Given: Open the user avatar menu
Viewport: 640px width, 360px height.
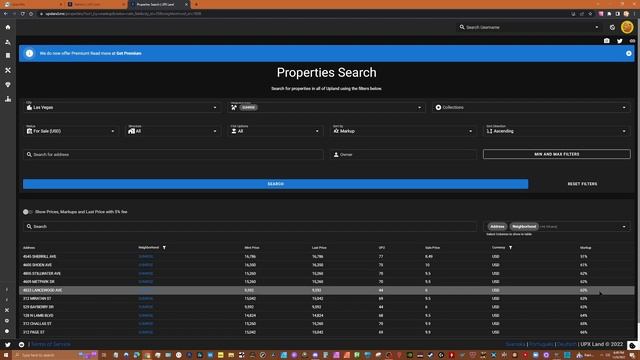Looking at the screenshot, I should (627, 27).
